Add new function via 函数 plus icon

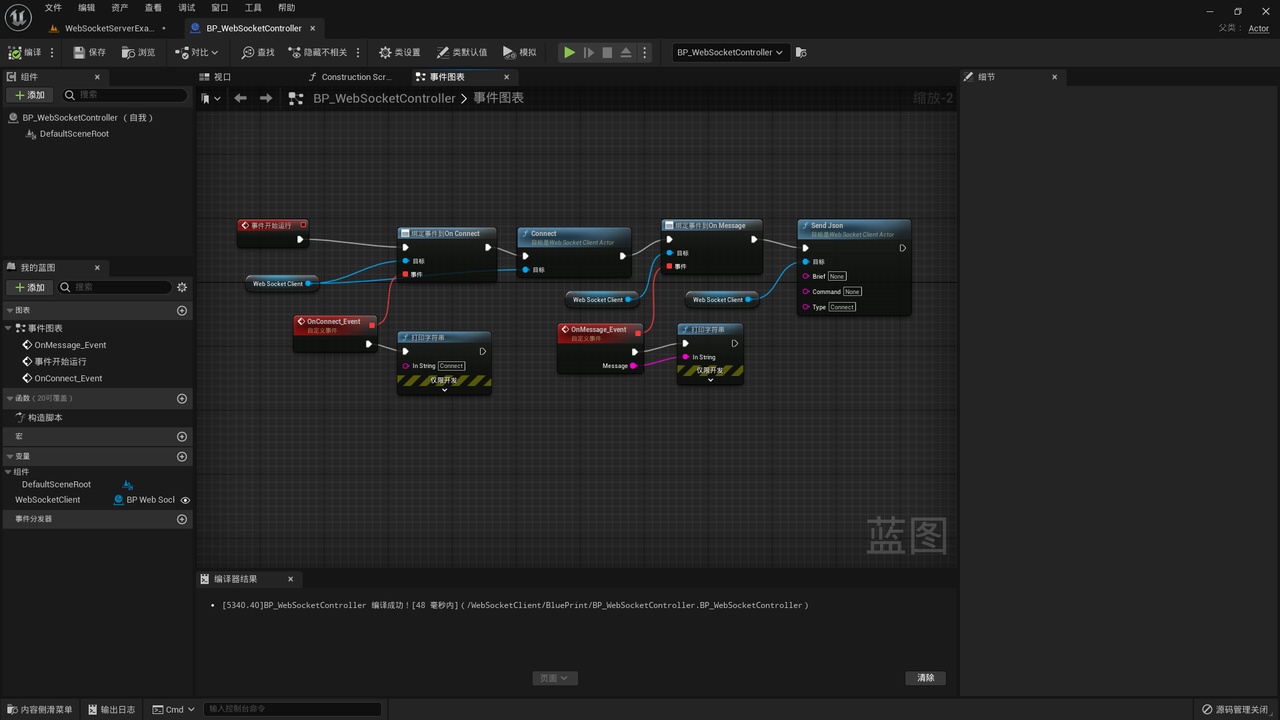tap(182, 399)
